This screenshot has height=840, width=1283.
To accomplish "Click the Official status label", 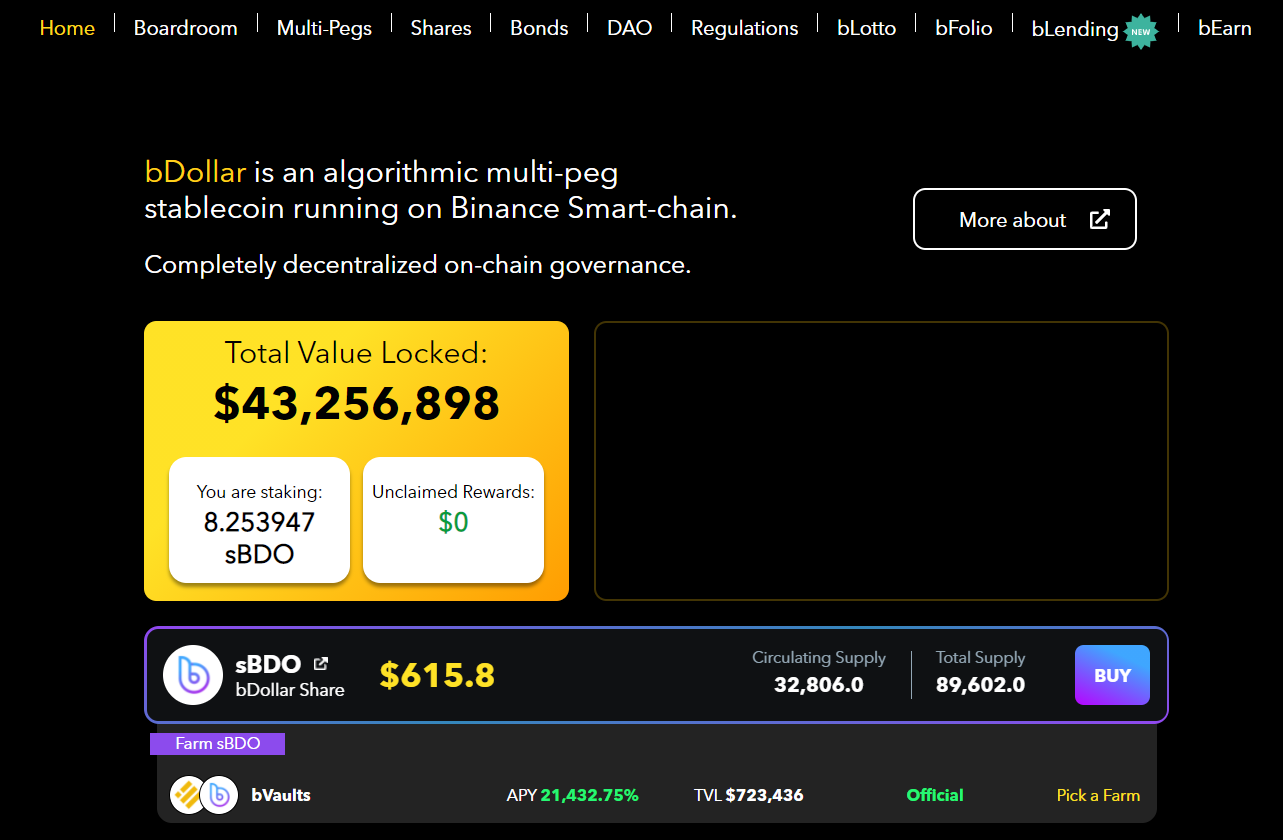I will tap(935, 796).
